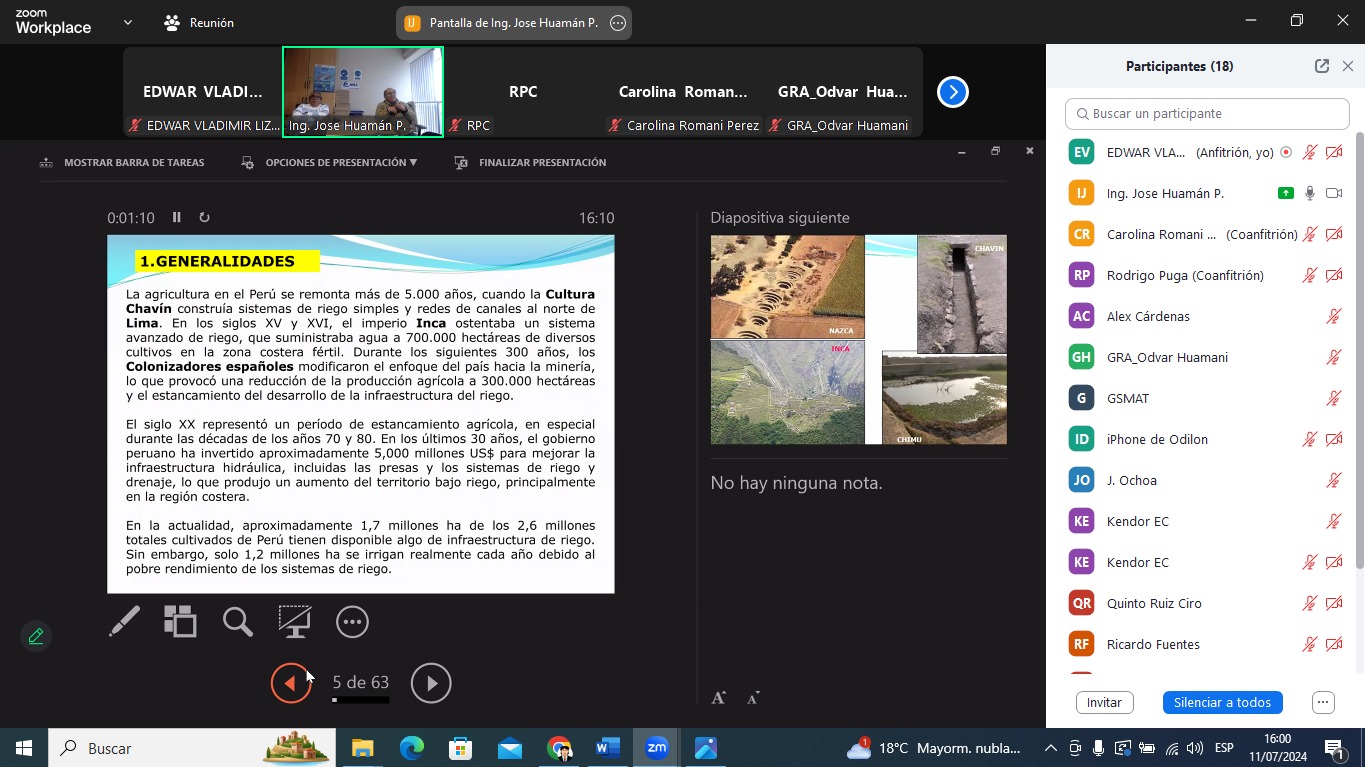The width and height of the screenshot is (1365, 767).
Task: Click the green annotation pencil icon
Action: click(36, 636)
